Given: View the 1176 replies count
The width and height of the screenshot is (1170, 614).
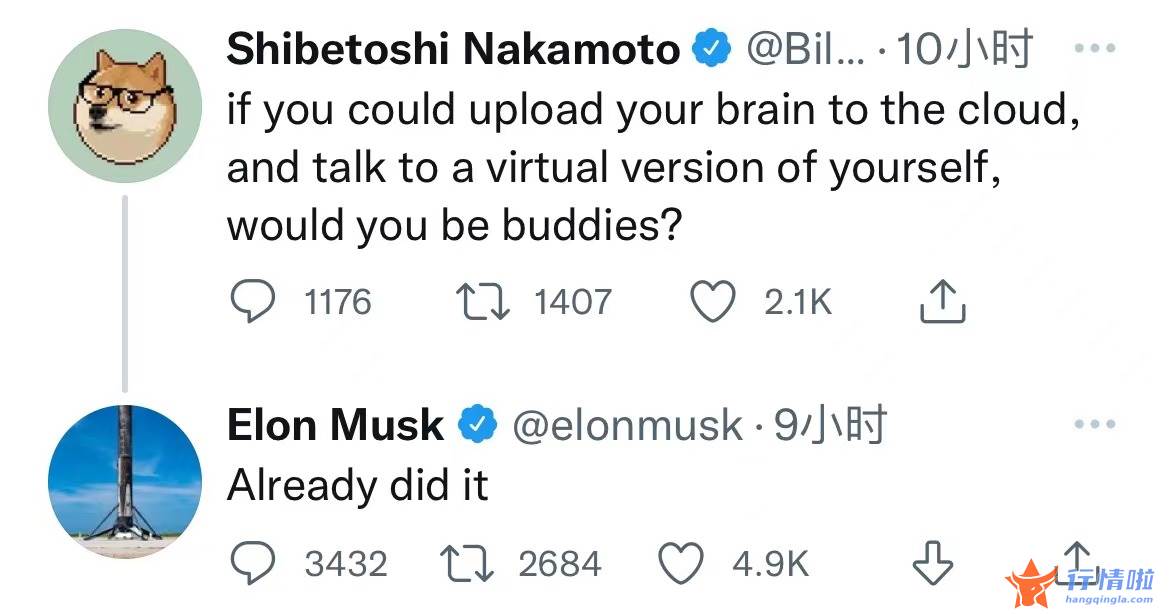Looking at the screenshot, I should coord(337,302).
